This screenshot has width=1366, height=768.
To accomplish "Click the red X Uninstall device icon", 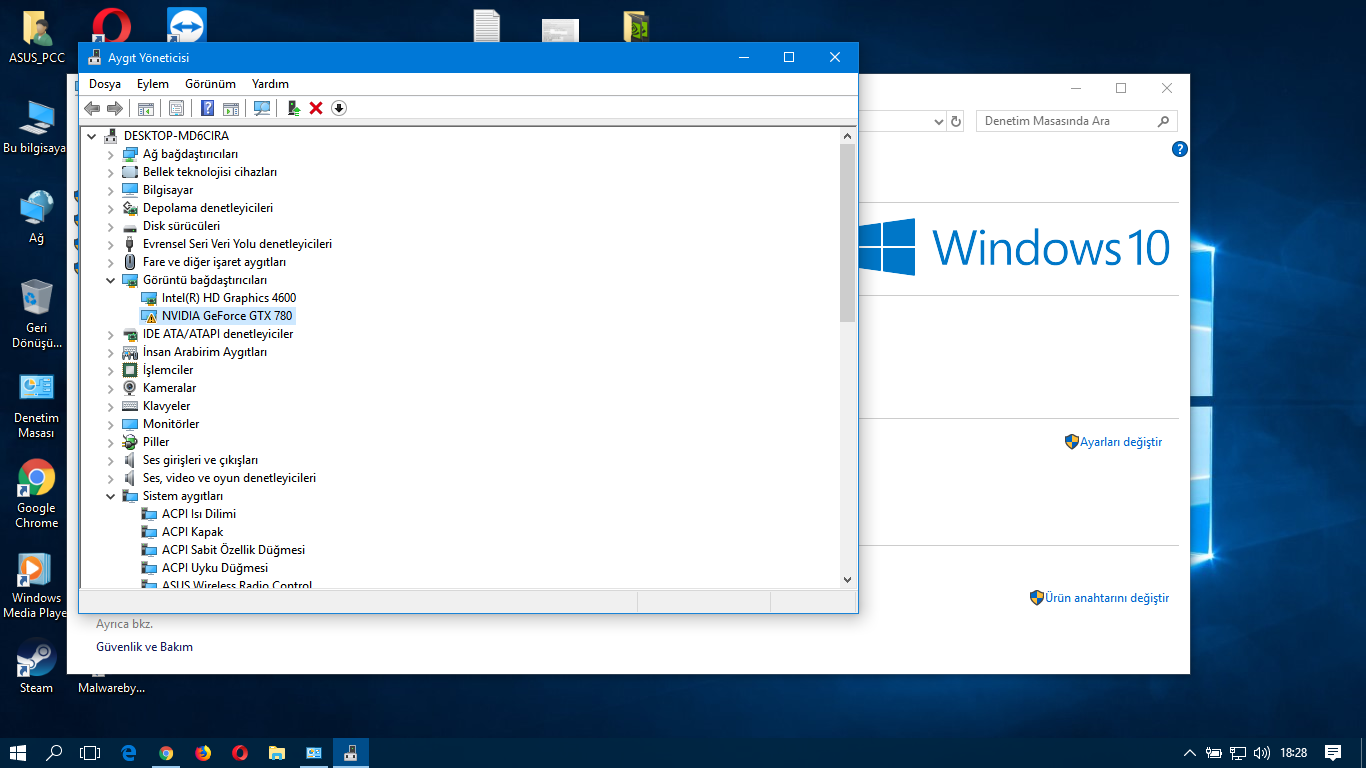I will click(316, 108).
